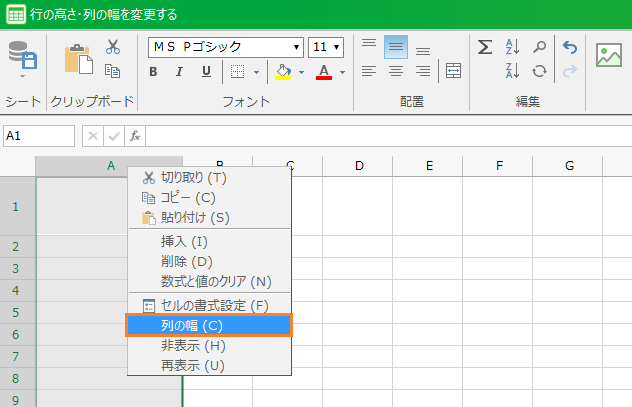The height and width of the screenshot is (407, 632).
Task: Center text horizontally
Action: coord(396,71)
